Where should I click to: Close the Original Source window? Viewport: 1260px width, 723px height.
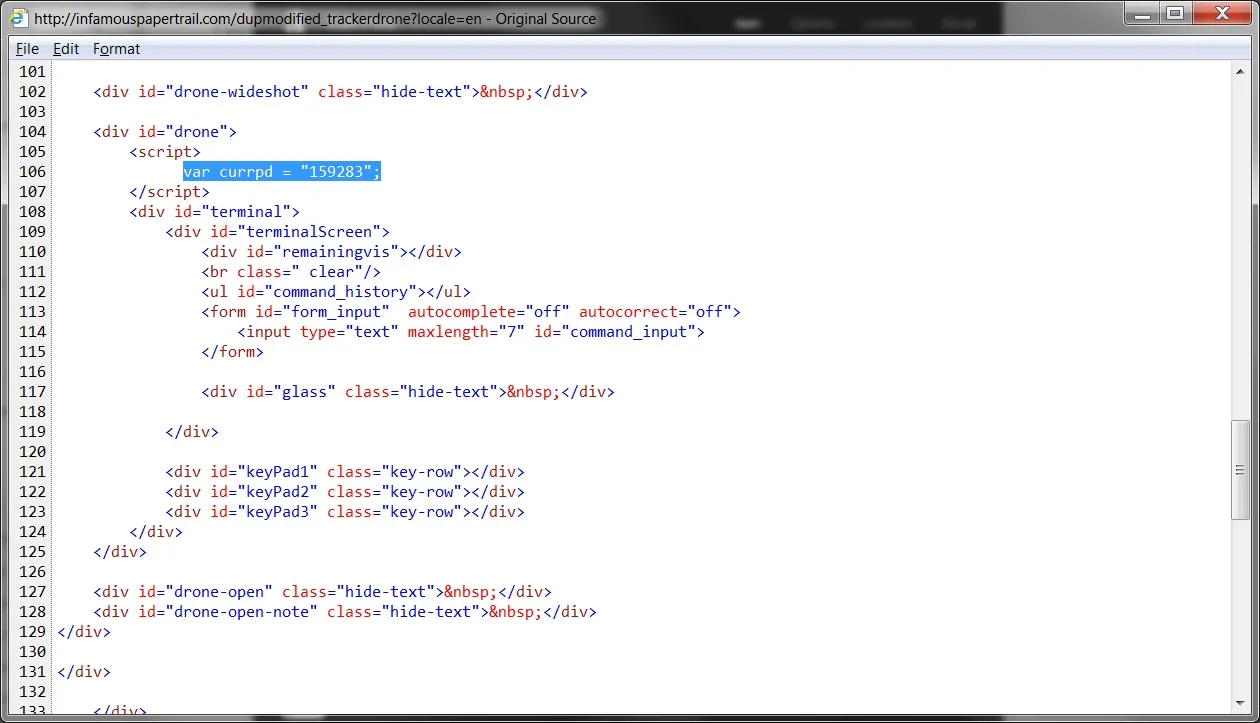[x=1220, y=13]
